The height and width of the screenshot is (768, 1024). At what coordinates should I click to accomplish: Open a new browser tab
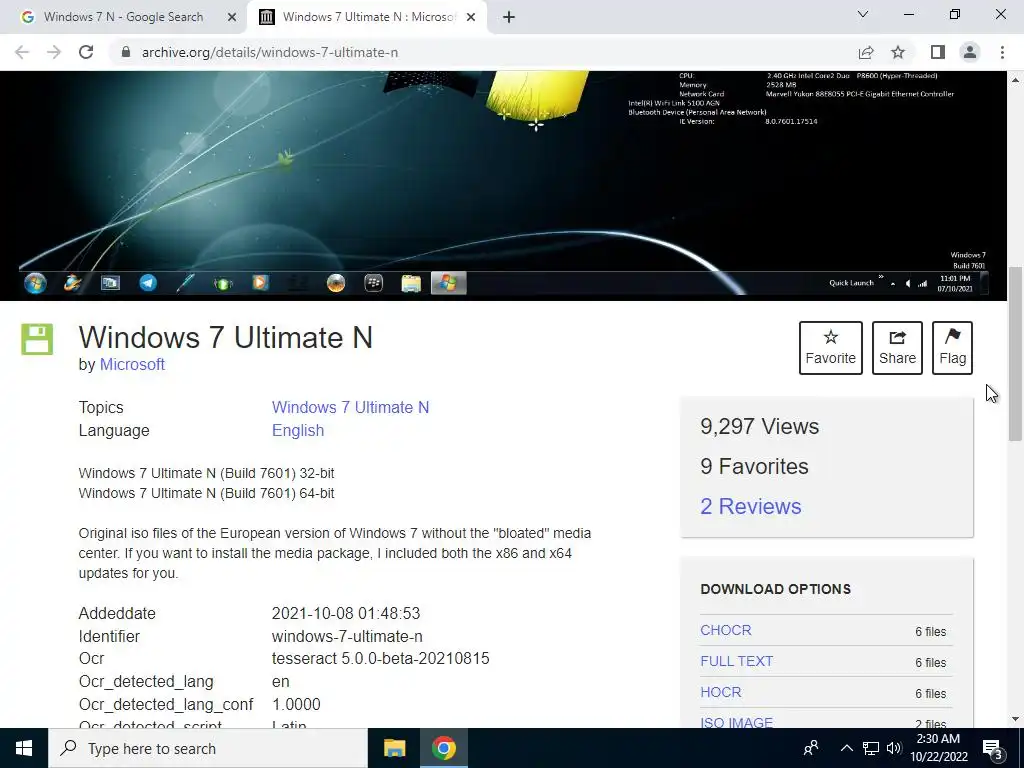coord(509,17)
